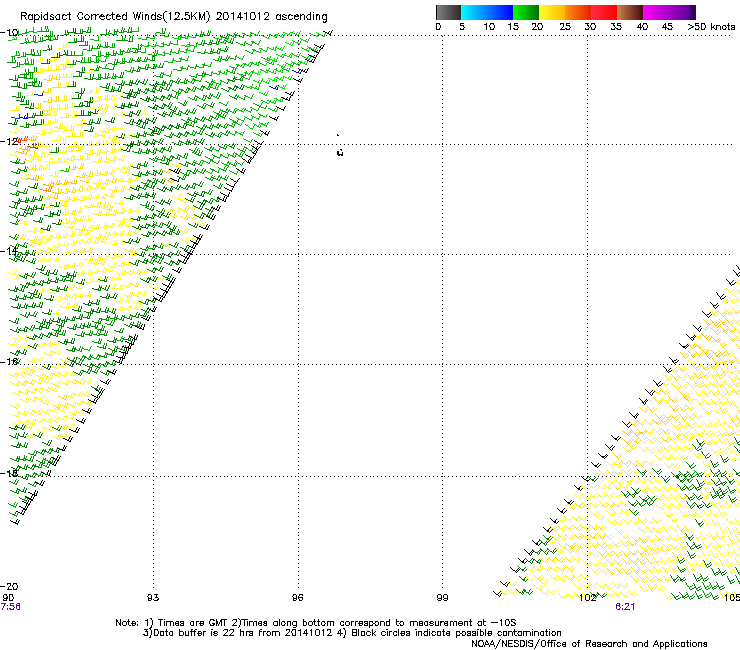Click note 'Black circles indicate possible contamination'
This screenshot has height=650, width=740.
[456, 633]
